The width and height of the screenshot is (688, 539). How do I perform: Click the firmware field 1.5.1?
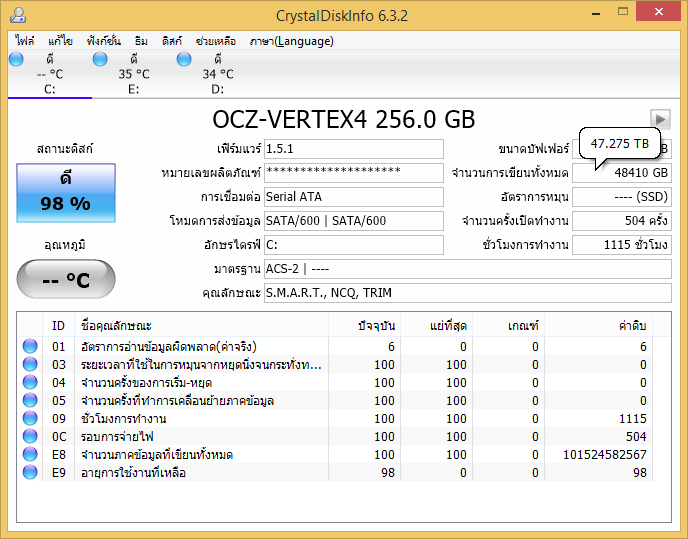point(354,149)
